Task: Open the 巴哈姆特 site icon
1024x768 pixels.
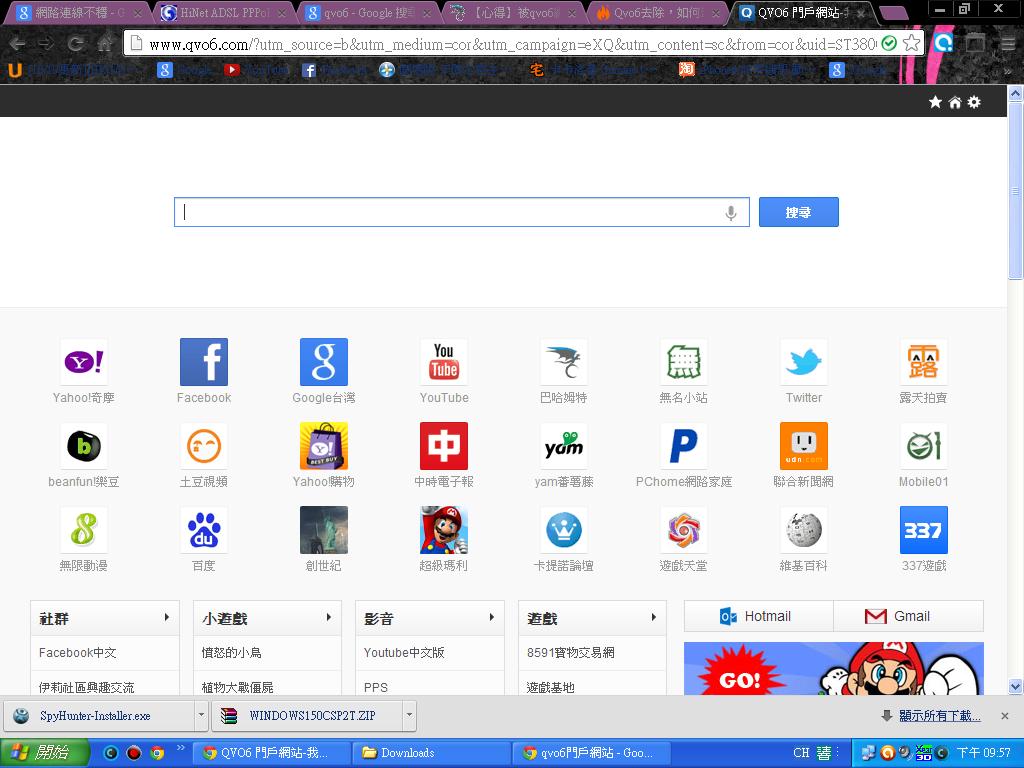Action: click(x=564, y=362)
